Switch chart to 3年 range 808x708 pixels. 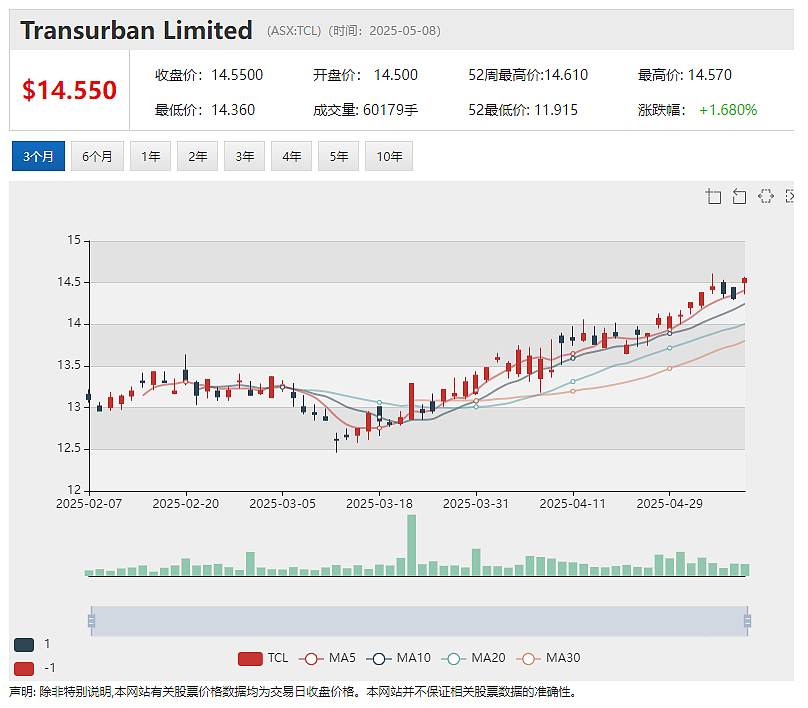(244, 156)
